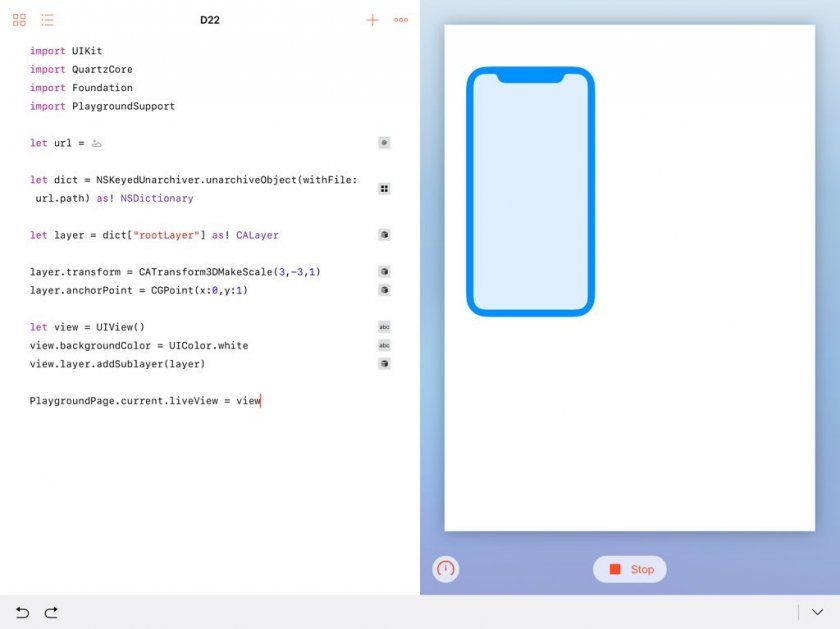Screen dimensions: 840x629
Task: Open the insert menu with the plus button
Action: [x=372, y=19]
